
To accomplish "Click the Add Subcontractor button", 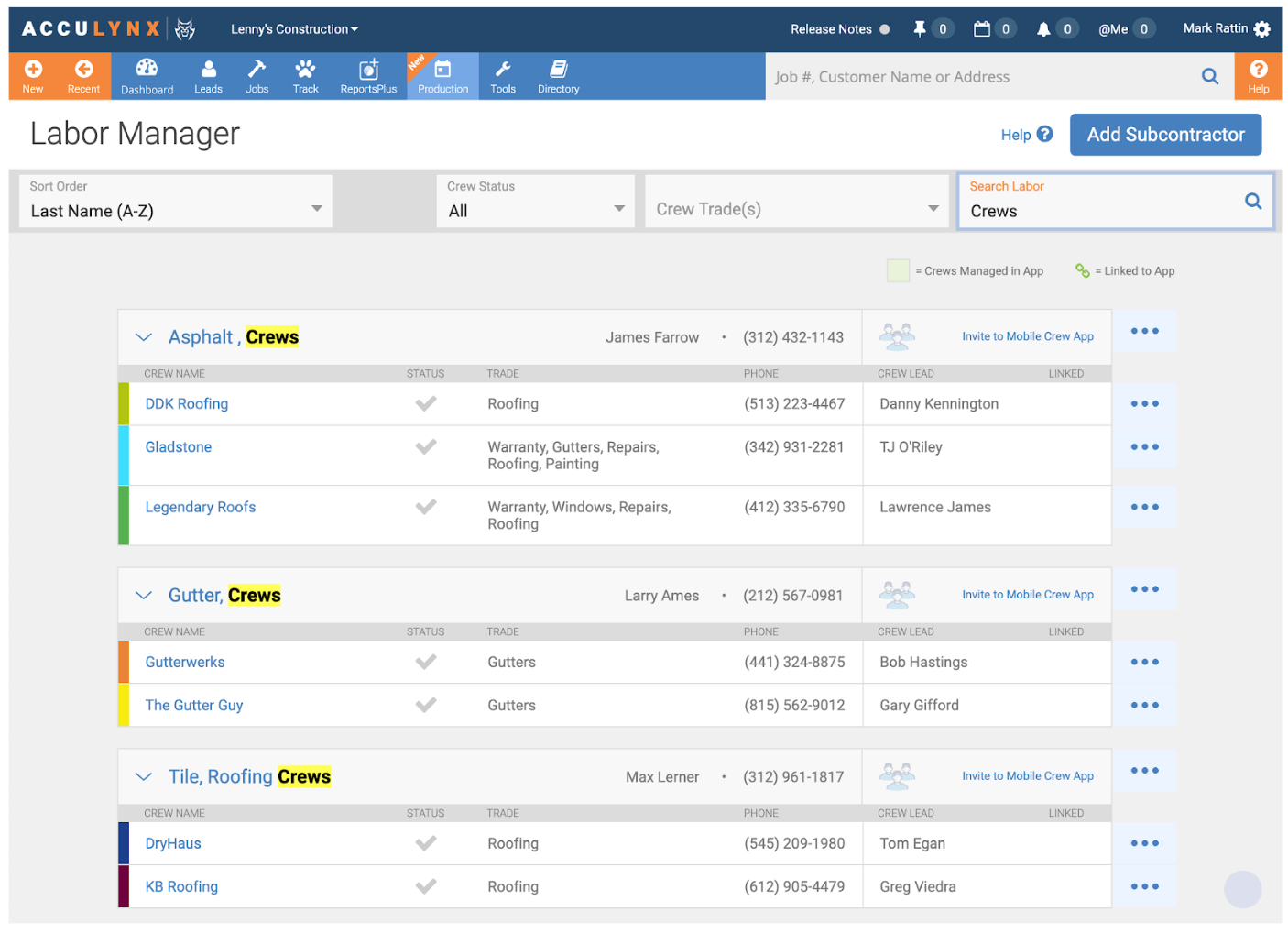I will (x=1165, y=135).
